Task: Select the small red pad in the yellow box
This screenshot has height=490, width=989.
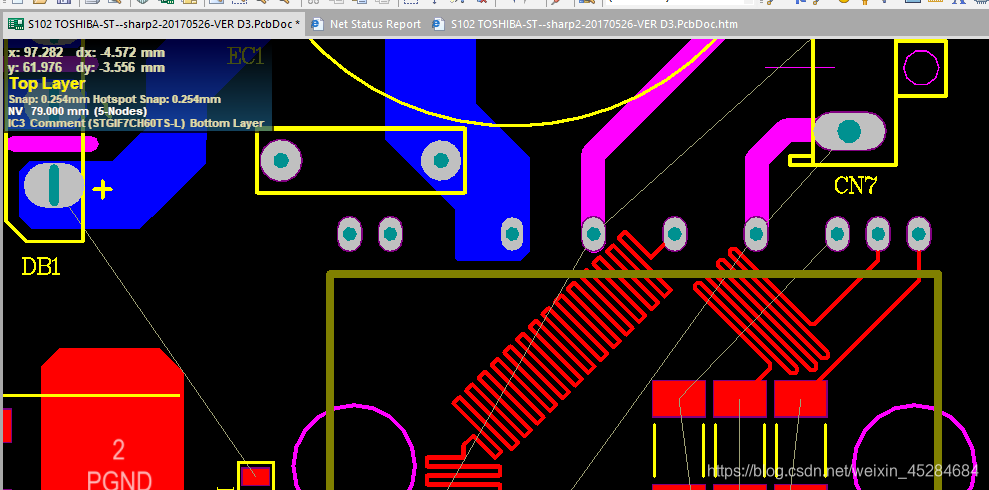Action: point(256,475)
